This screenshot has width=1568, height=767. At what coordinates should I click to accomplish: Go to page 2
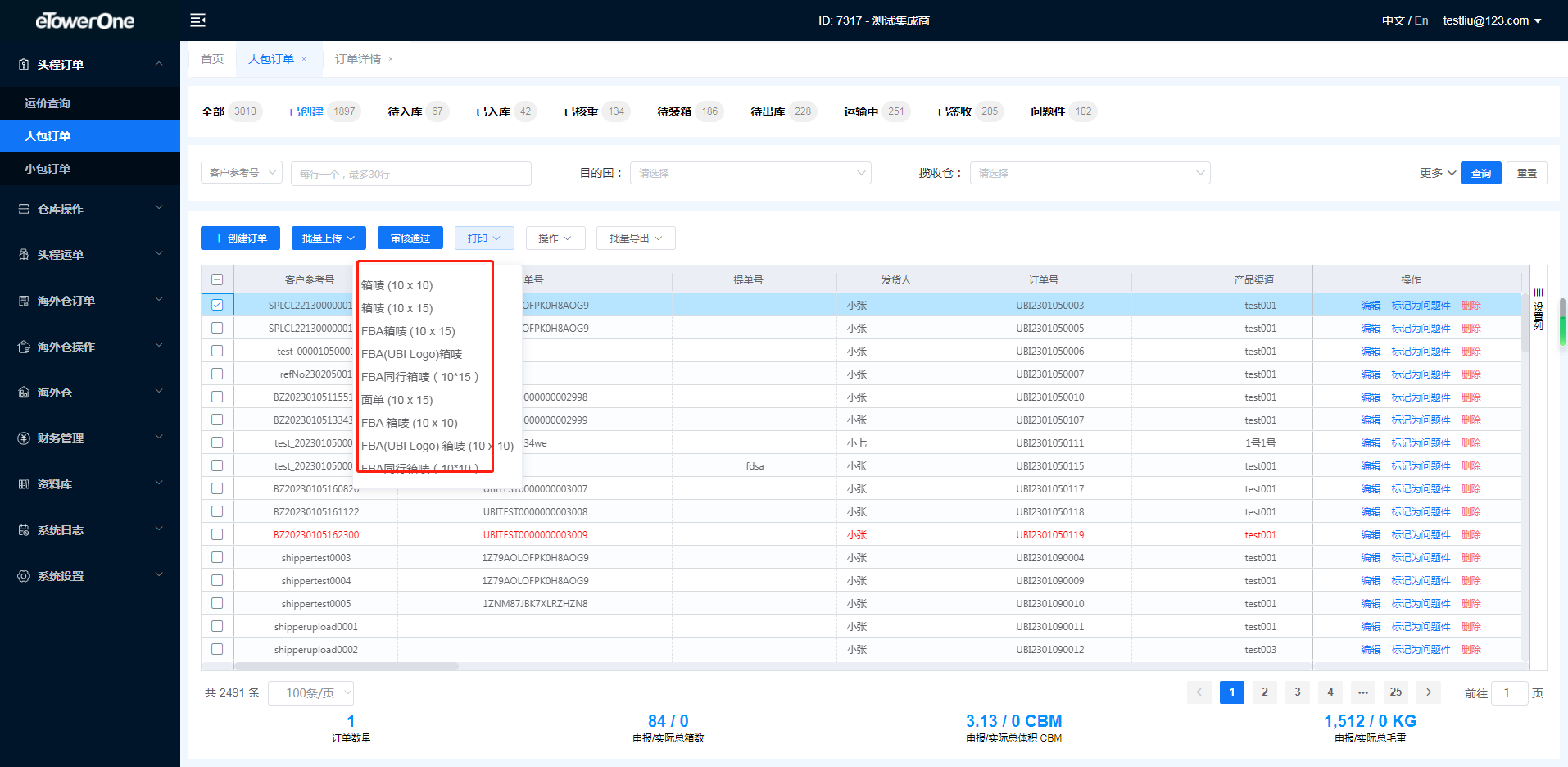[1264, 692]
